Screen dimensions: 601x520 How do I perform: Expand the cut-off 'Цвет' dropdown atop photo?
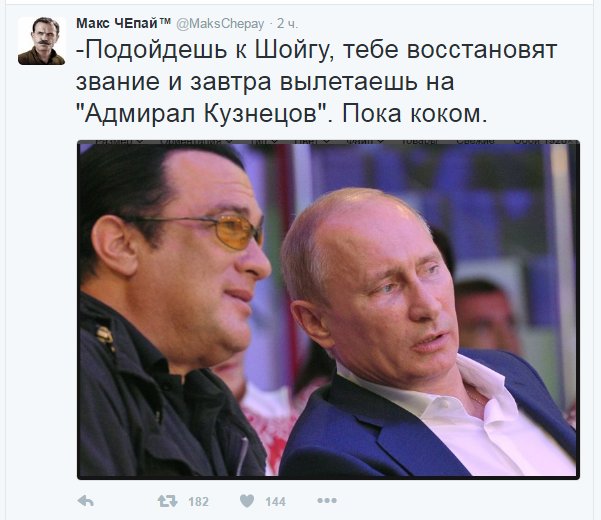(312, 142)
